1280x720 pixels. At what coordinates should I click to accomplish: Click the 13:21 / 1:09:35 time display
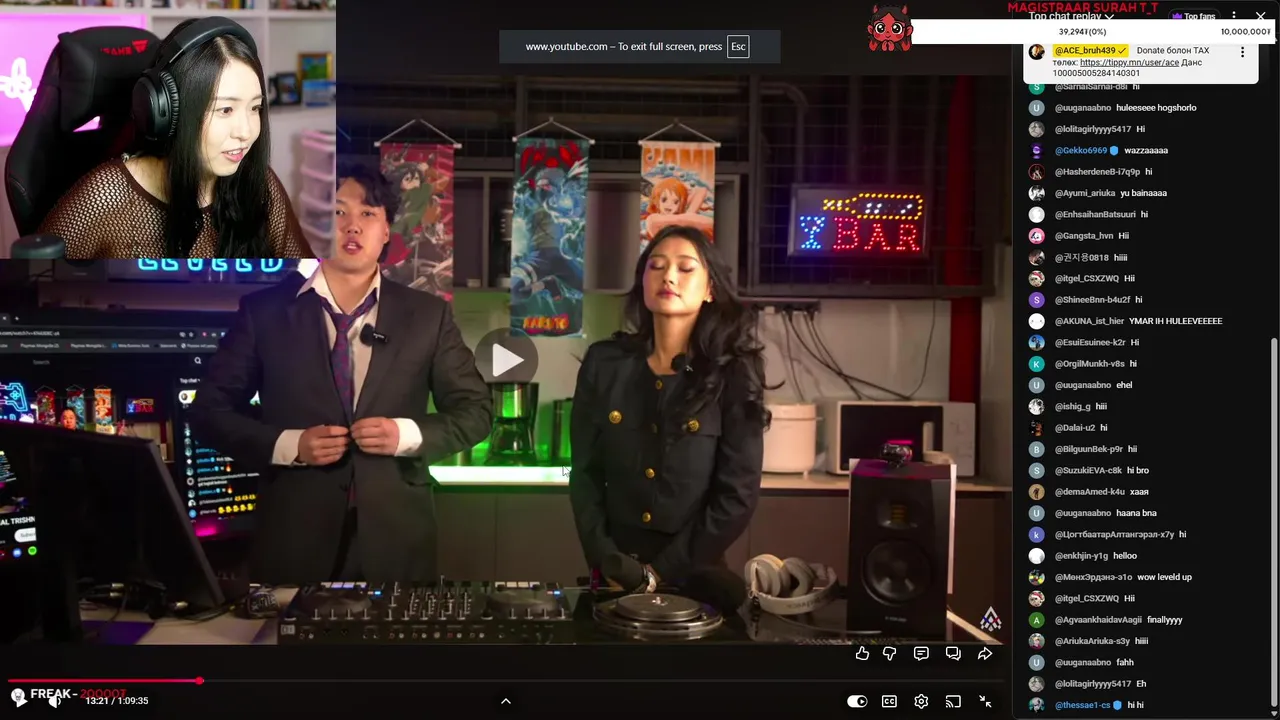pyautogui.click(x=117, y=701)
